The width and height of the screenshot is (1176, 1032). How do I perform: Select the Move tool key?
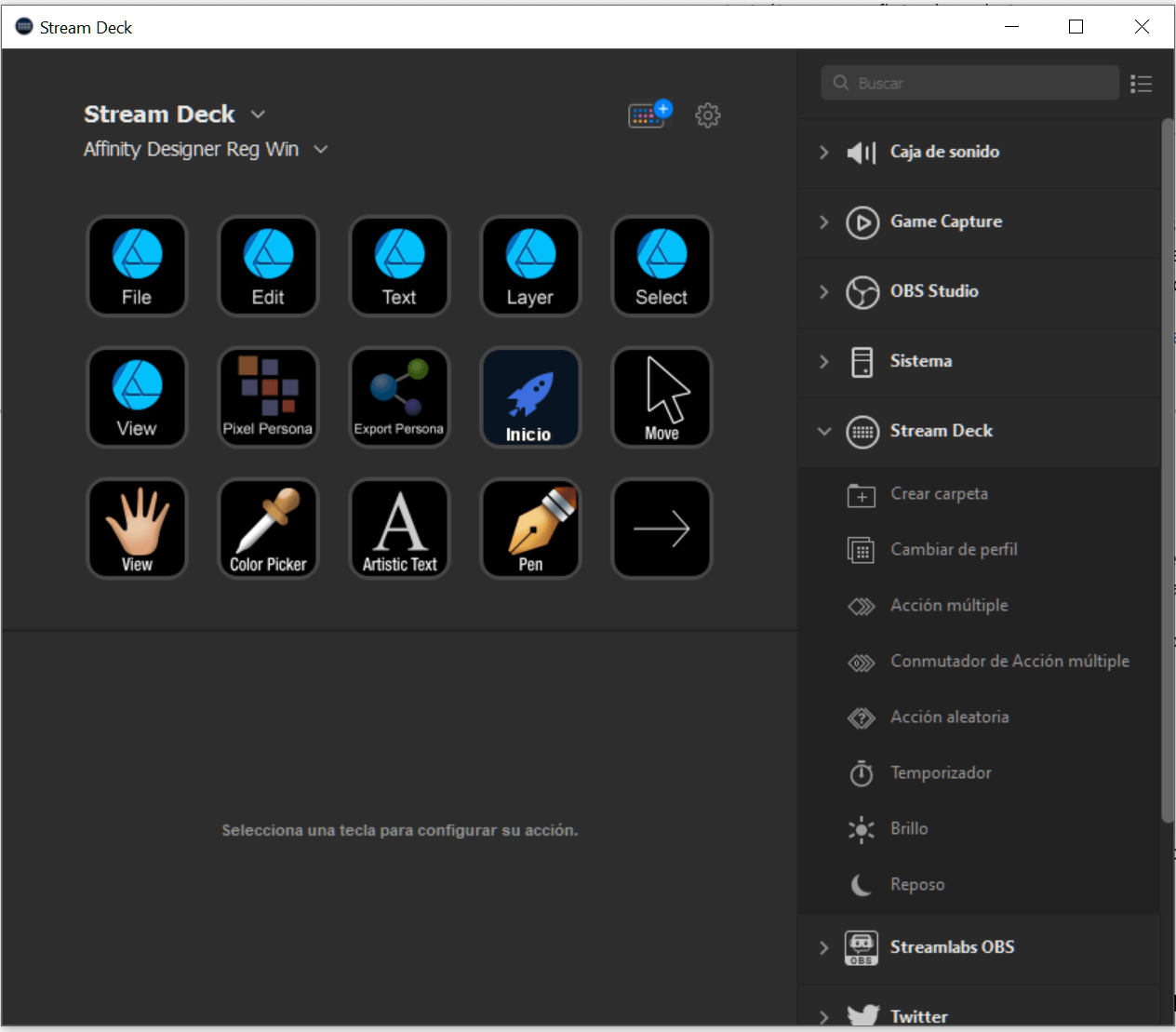[x=661, y=397]
